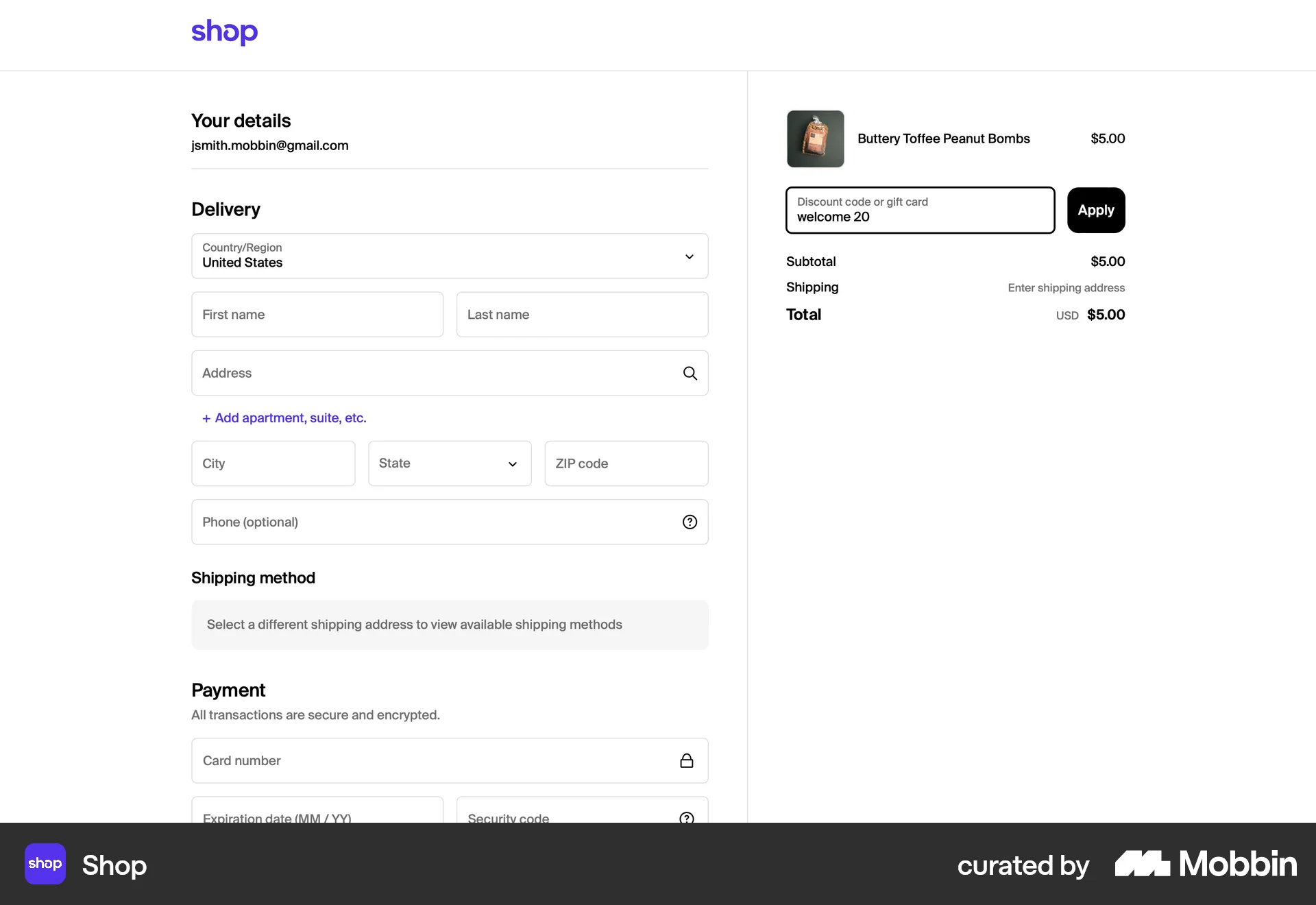1316x905 pixels.
Task: Expand the shipping country selector chevron
Action: (690, 256)
